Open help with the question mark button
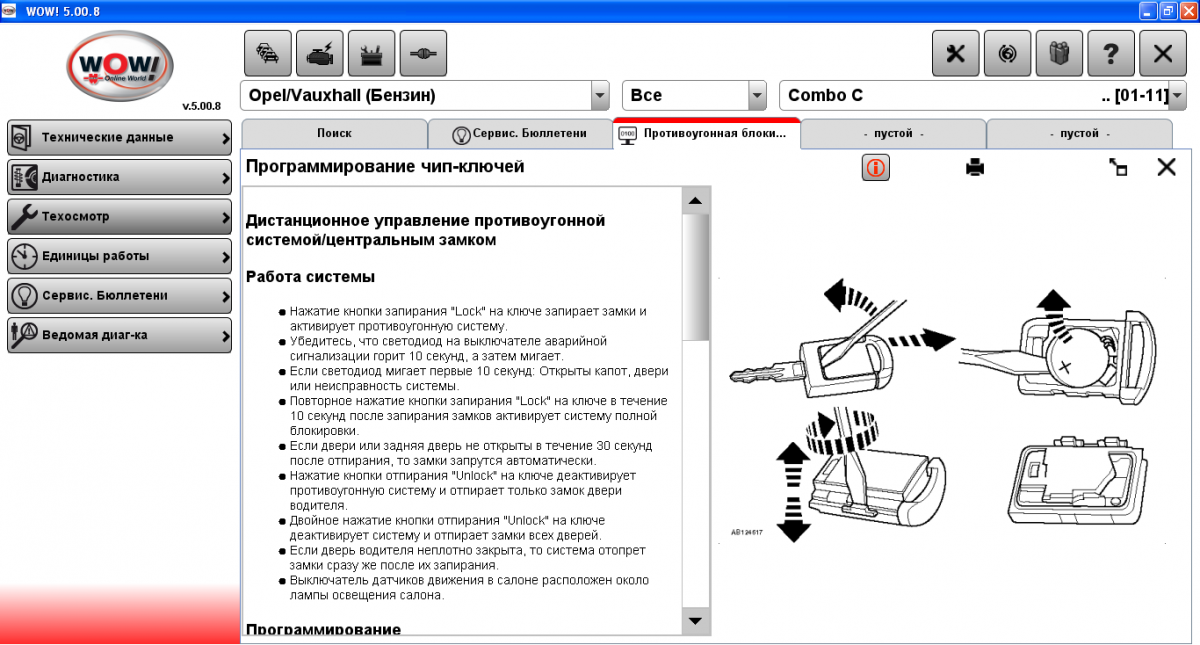The width and height of the screenshot is (1200, 645). (1112, 54)
